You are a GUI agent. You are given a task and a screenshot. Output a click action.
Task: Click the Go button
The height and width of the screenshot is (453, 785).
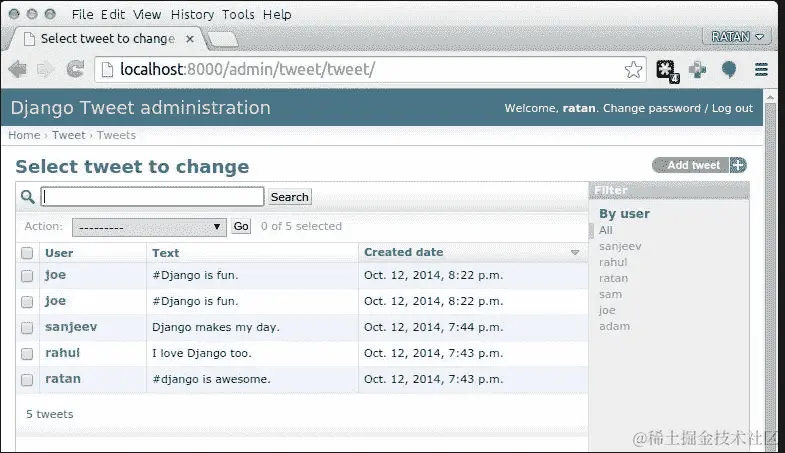click(x=241, y=226)
